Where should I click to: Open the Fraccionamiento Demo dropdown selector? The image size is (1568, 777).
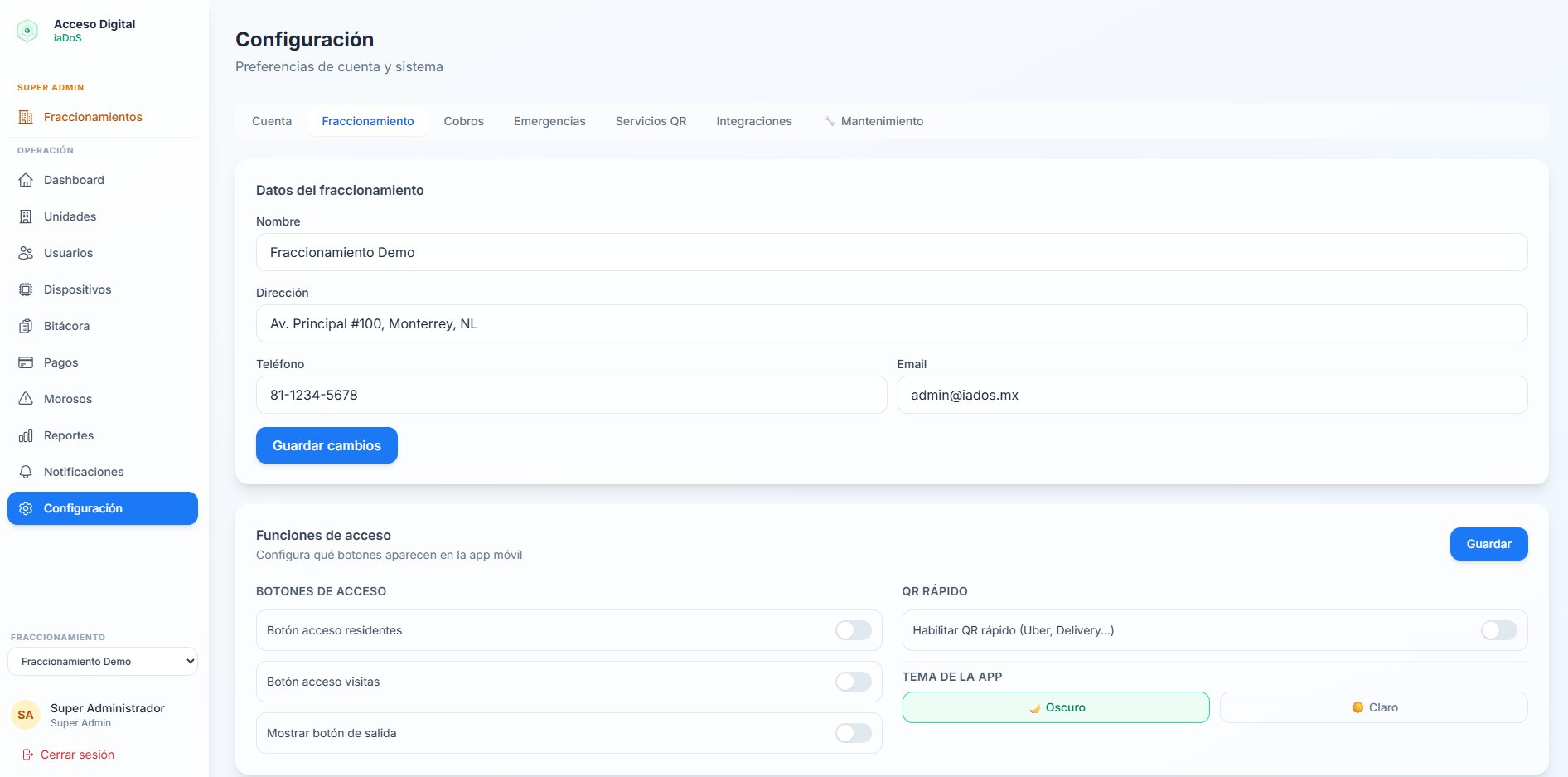pyautogui.click(x=103, y=662)
